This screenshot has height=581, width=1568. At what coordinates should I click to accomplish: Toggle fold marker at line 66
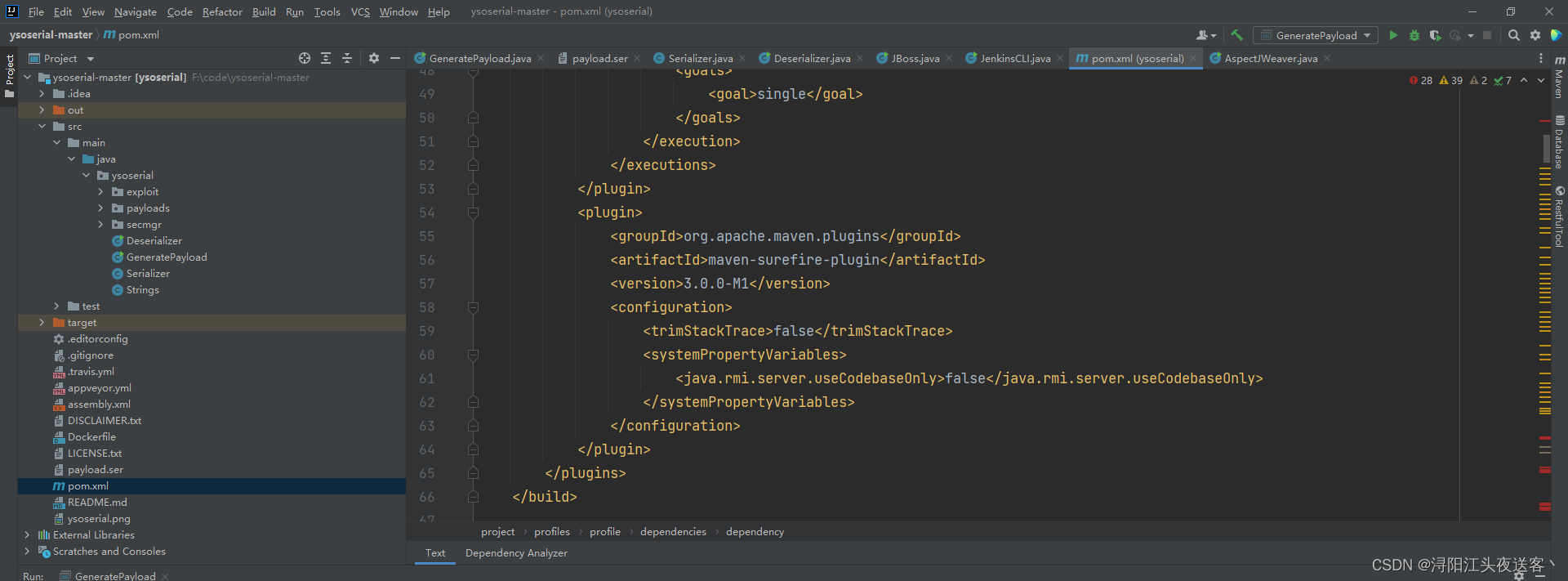pyautogui.click(x=473, y=497)
